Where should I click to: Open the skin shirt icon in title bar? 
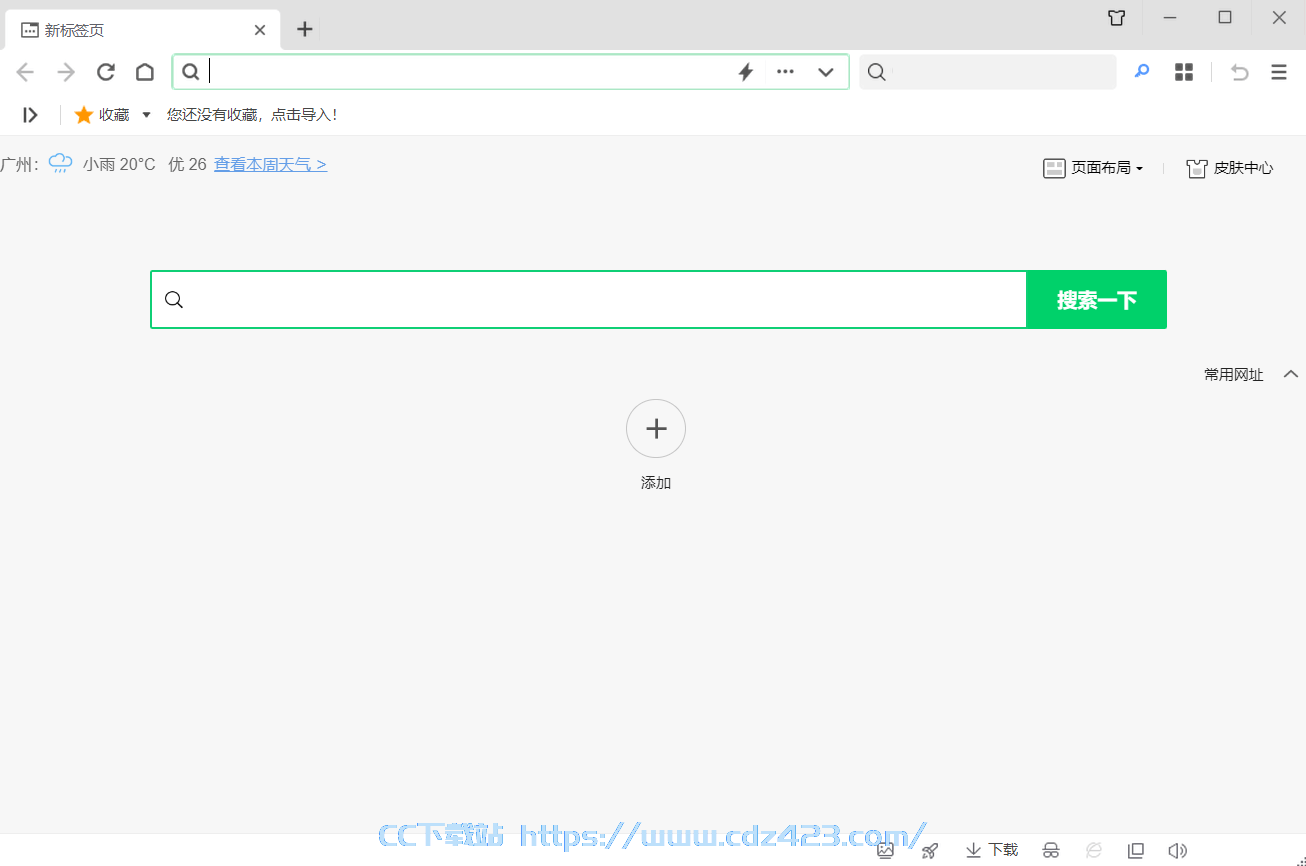tap(1117, 18)
